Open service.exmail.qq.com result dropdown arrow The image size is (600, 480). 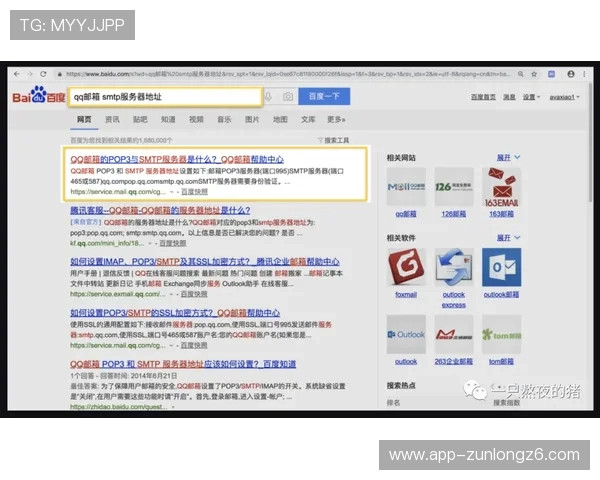pos(171,294)
